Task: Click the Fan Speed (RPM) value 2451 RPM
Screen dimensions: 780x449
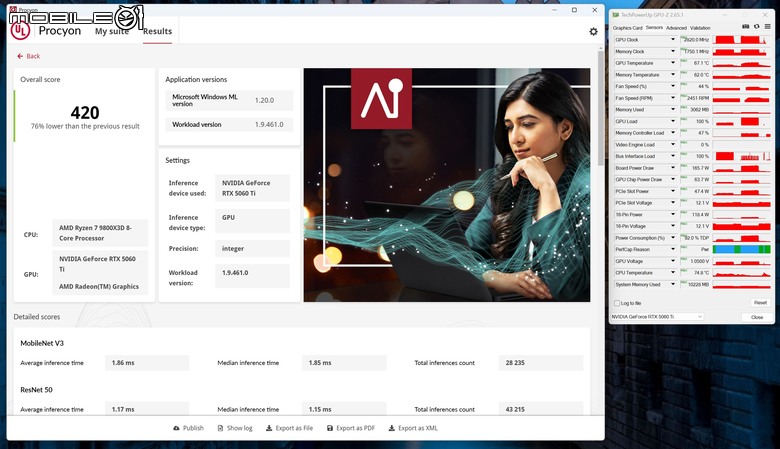Action: [x=697, y=98]
